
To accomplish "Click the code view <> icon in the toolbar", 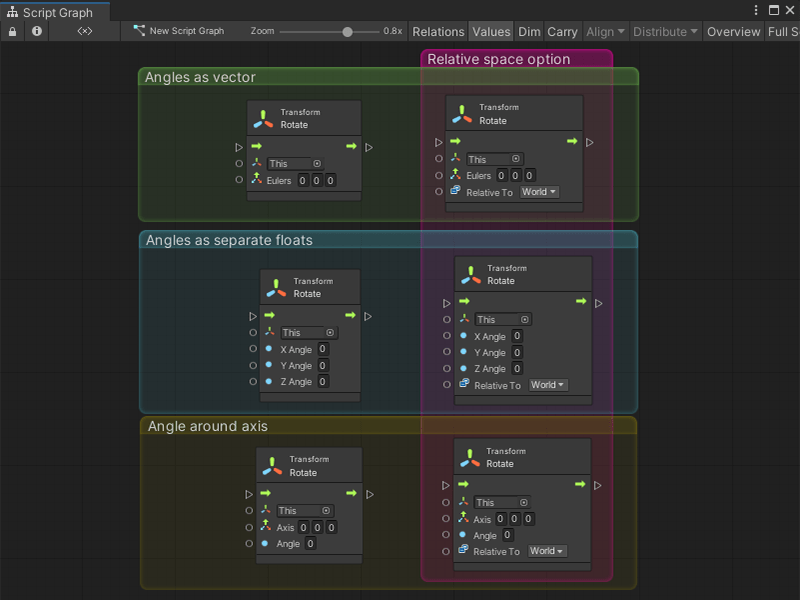I will coord(84,31).
